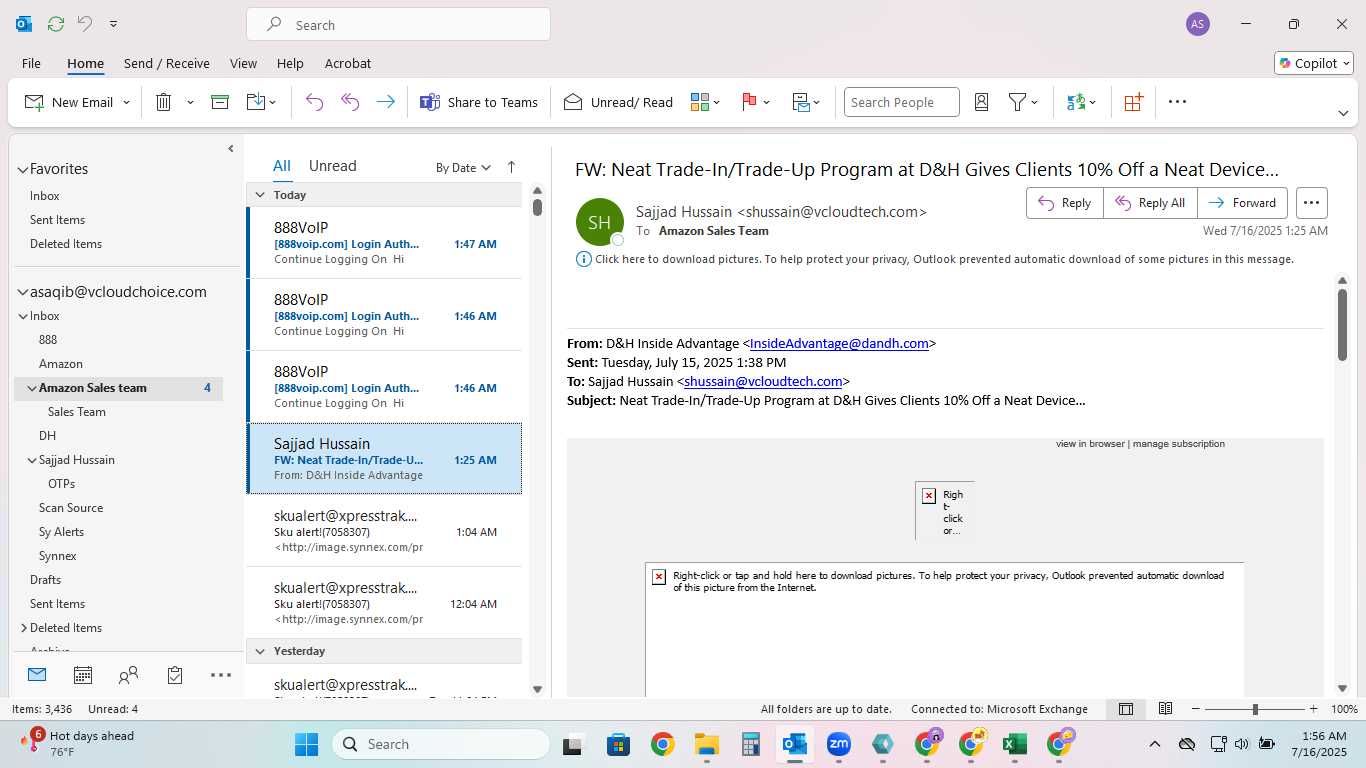Click the Undo icon in title bar

pyautogui.click(x=85, y=23)
